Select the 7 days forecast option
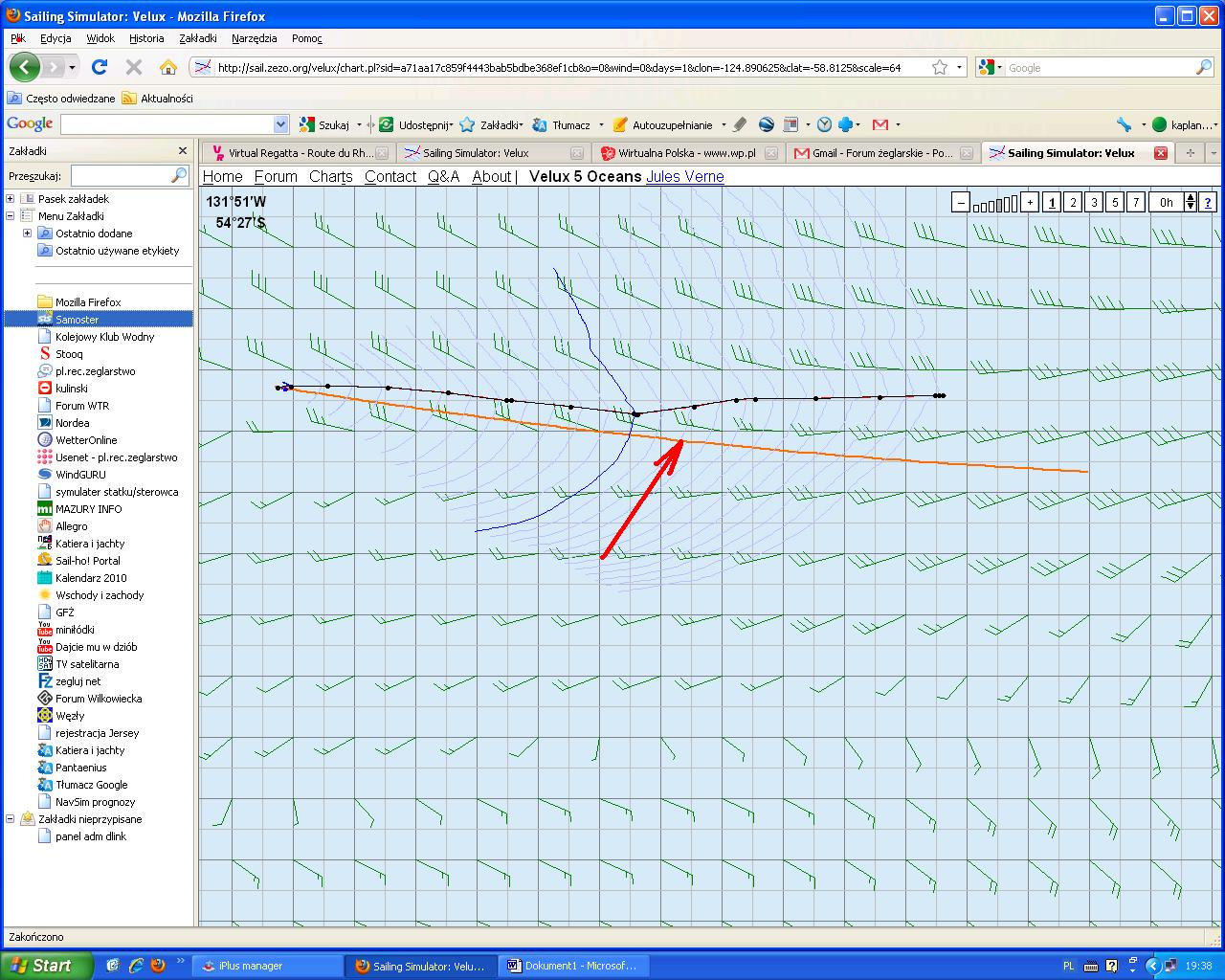 pos(1136,202)
